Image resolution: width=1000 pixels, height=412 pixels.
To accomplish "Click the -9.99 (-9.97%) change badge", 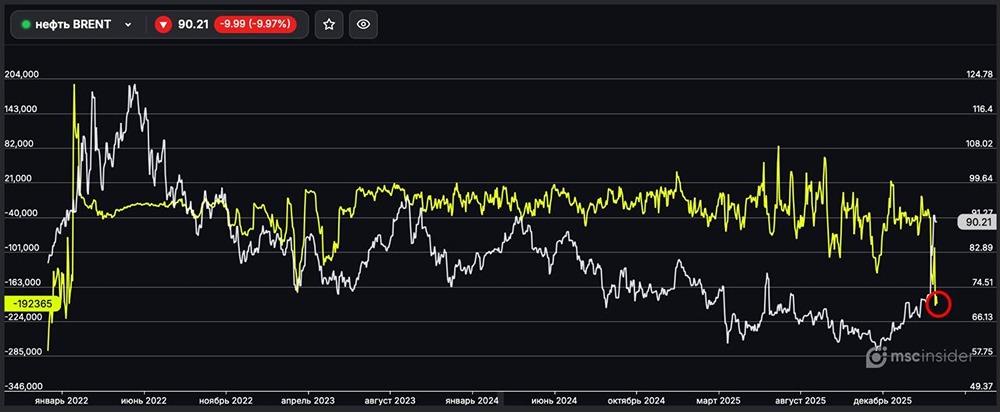I will pyautogui.click(x=255, y=24).
